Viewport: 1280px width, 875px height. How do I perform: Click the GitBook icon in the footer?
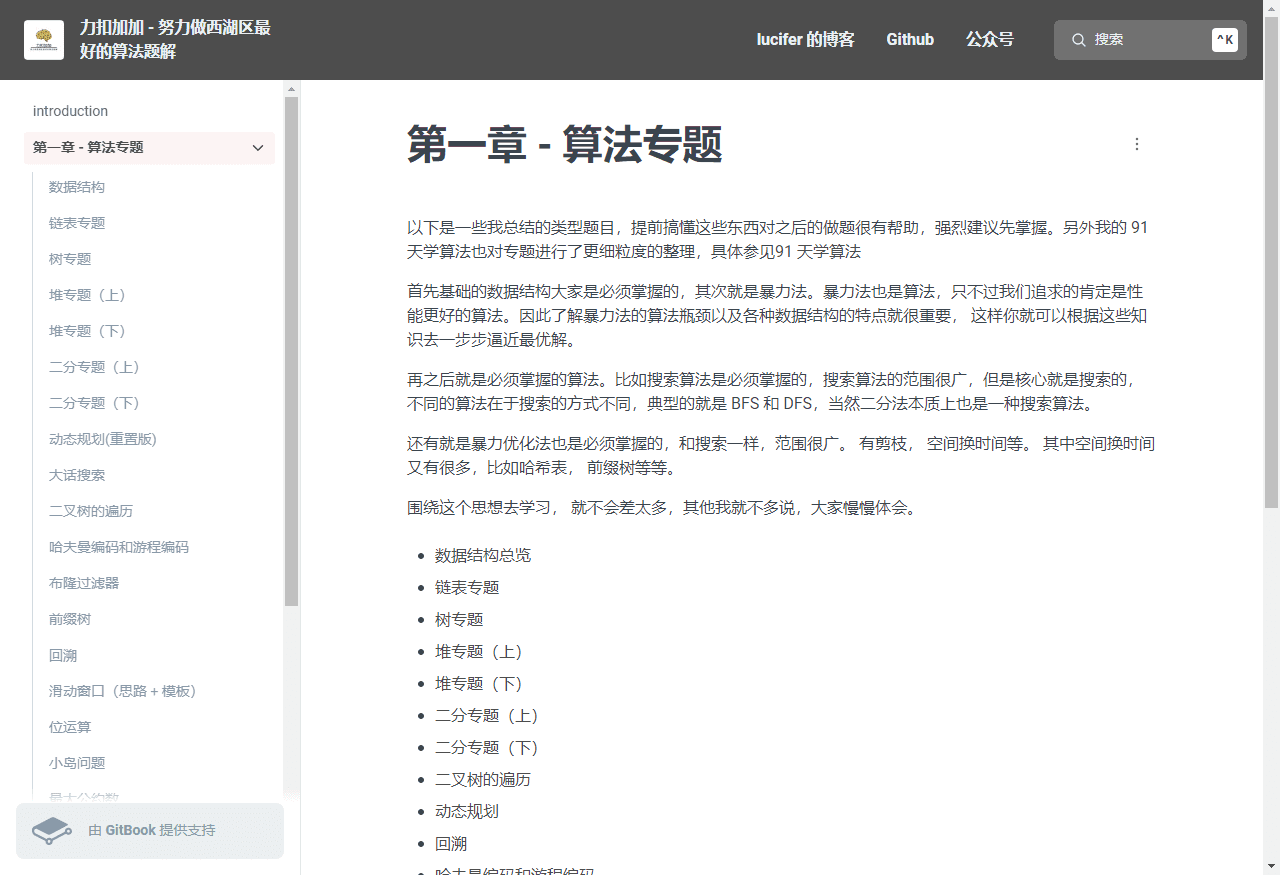pos(50,830)
